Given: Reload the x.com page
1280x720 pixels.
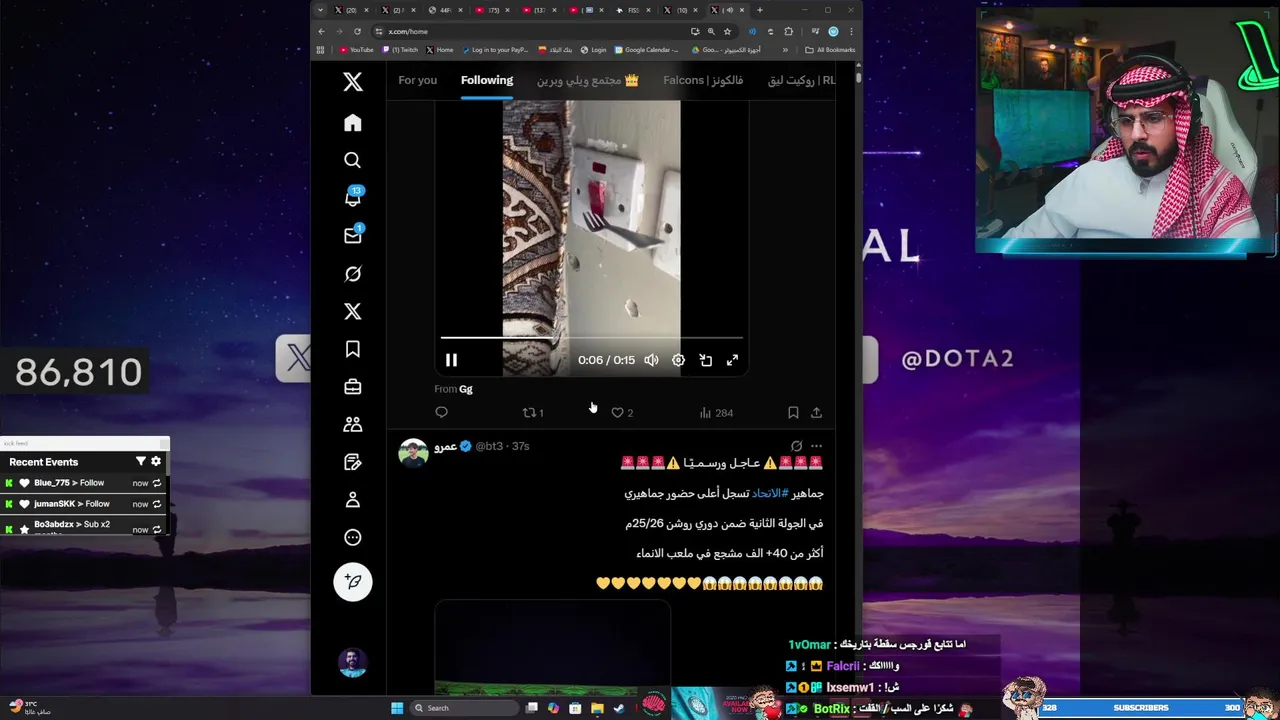Looking at the screenshot, I should (357, 31).
